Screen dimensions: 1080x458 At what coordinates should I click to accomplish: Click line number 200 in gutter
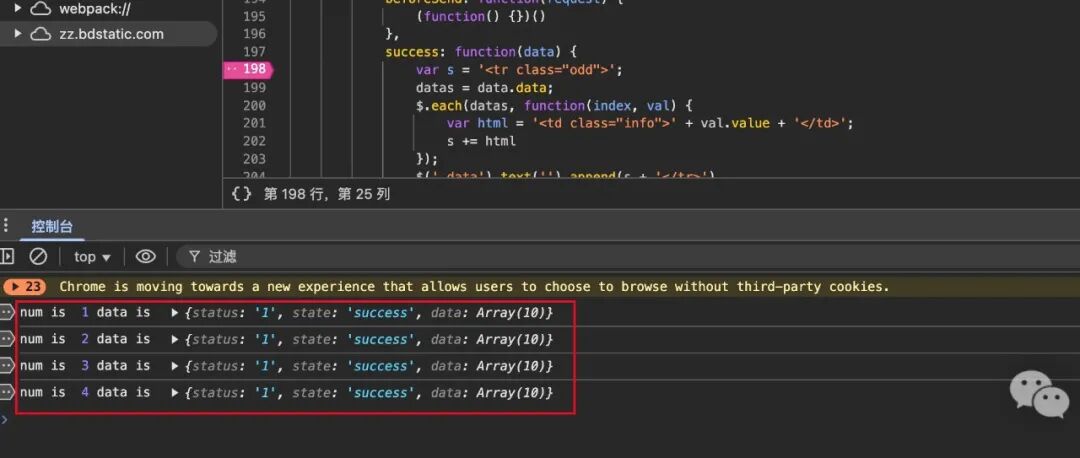click(254, 105)
